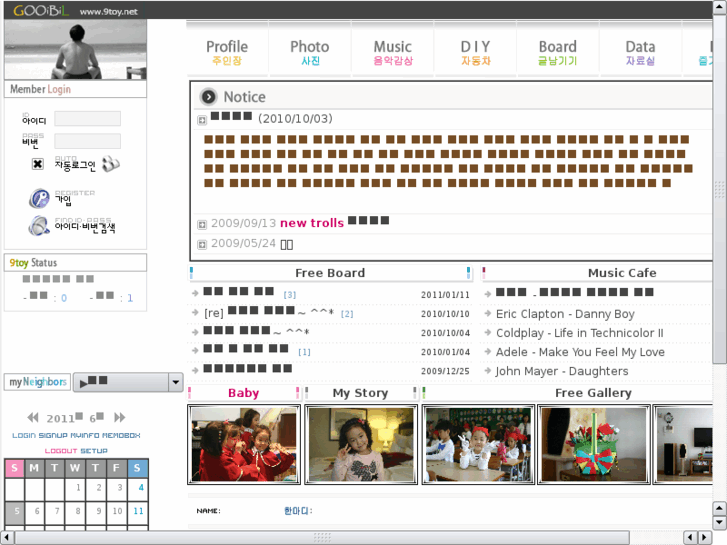Toggle the auto login checkbox
Screen dimensions: 727x545
[x=38, y=164]
